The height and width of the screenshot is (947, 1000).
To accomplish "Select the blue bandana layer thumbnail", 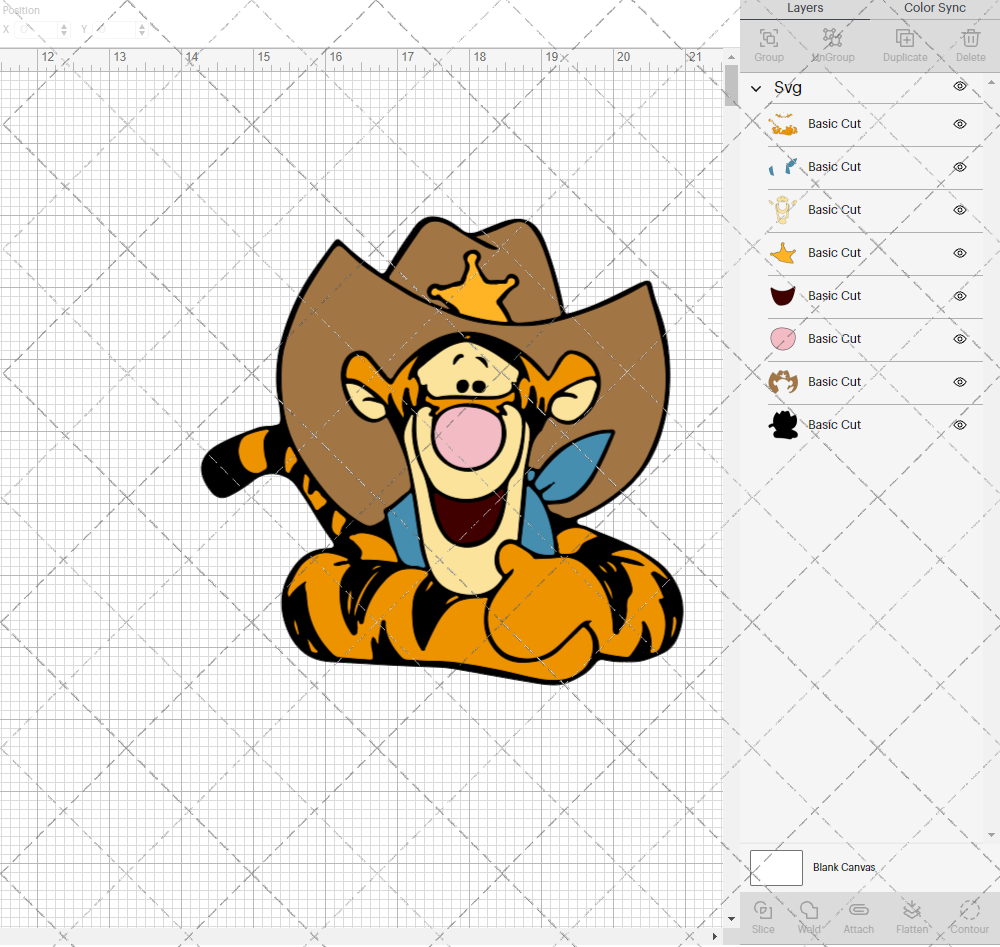I will [783, 167].
